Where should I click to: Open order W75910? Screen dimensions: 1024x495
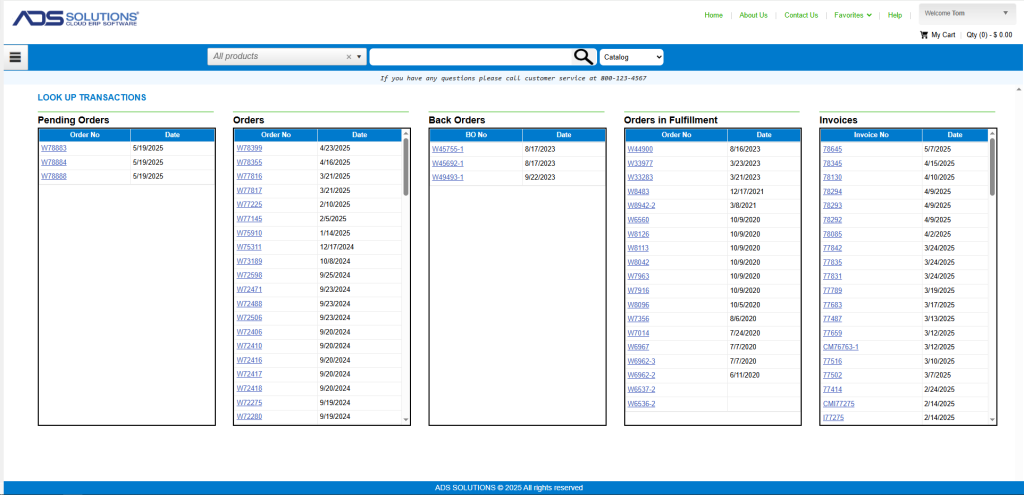(x=249, y=233)
